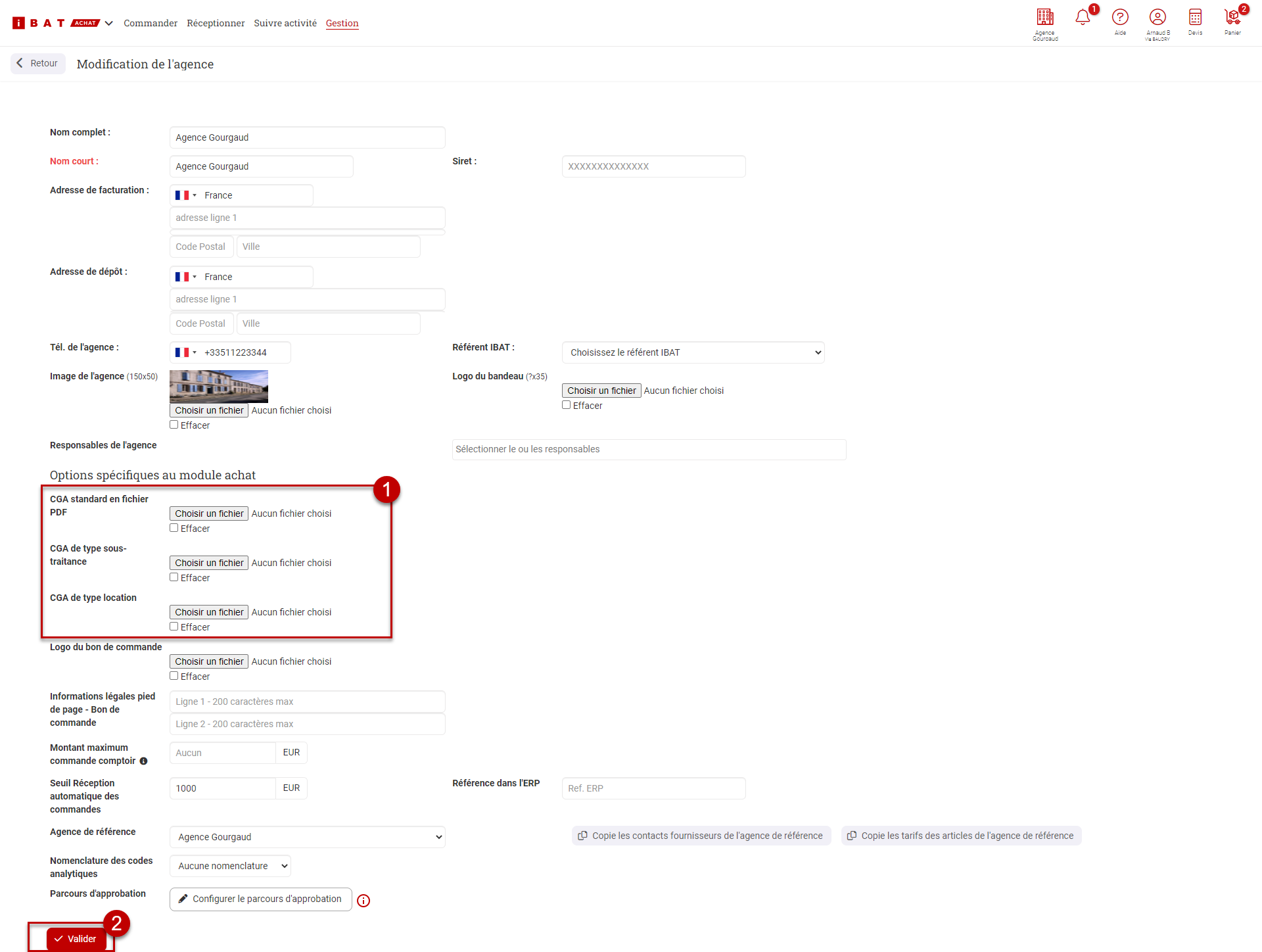Check Effacer under Logo du bandeau
The height and width of the screenshot is (952, 1262).
(566, 405)
